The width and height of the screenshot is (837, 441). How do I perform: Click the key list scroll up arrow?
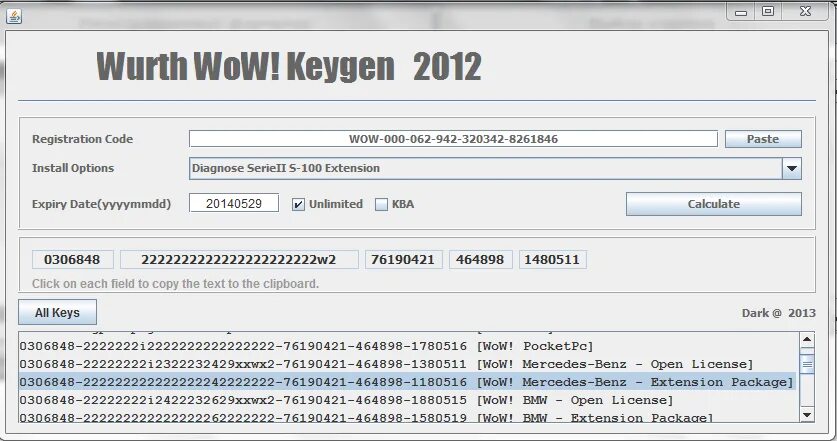807,340
